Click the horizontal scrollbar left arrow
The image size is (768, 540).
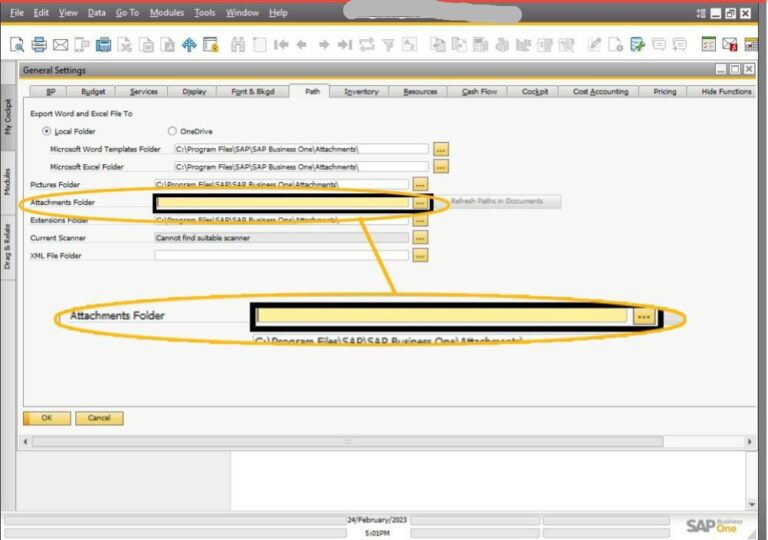[x=25, y=442]
